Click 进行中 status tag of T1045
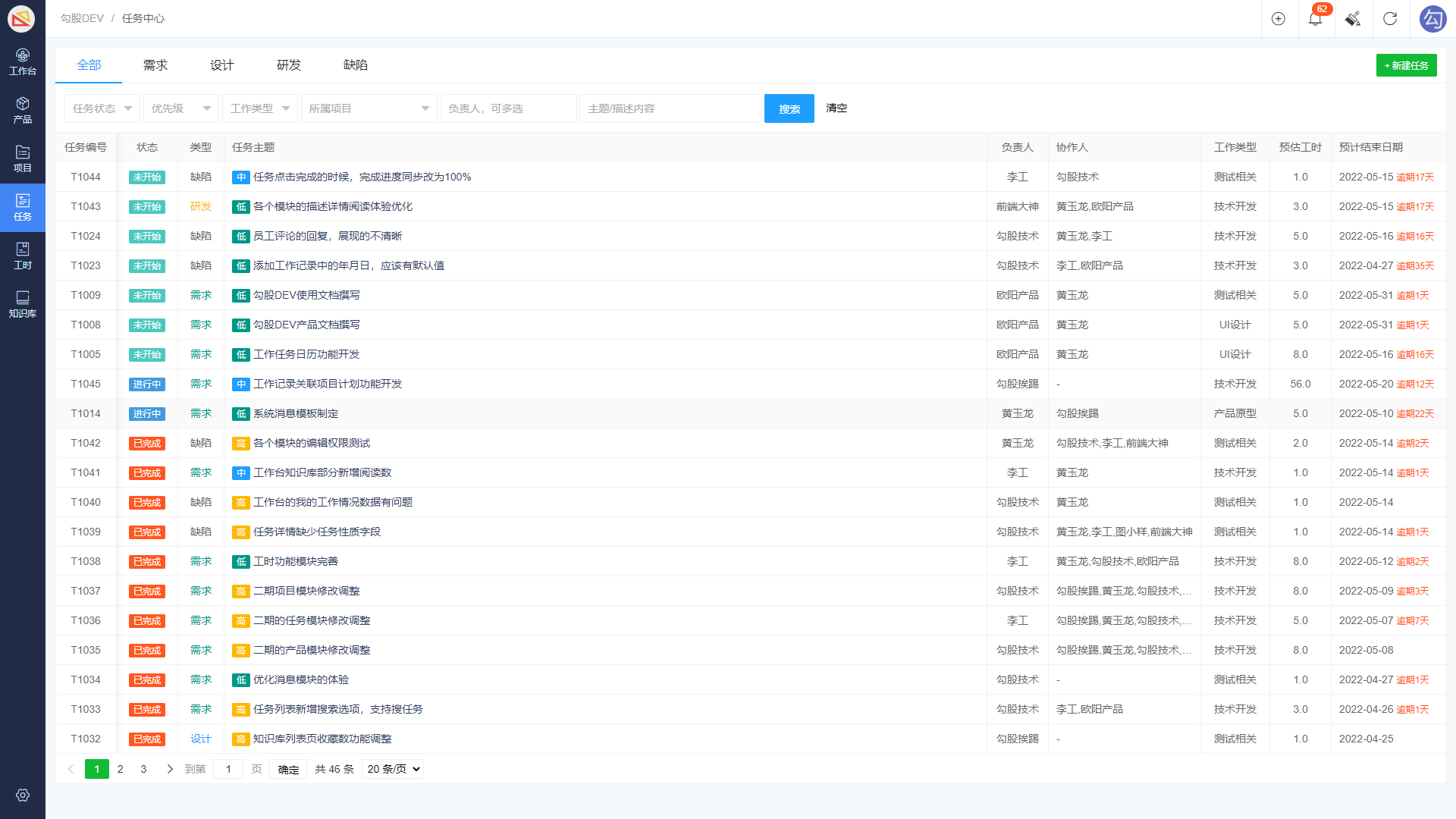The height and width of the screenshot is (819, 1456). [x=147, y=384]
